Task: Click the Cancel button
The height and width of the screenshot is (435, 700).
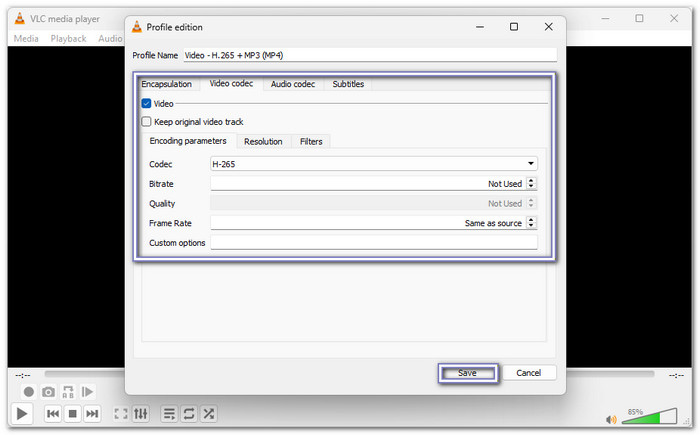Action: [529, 373]
